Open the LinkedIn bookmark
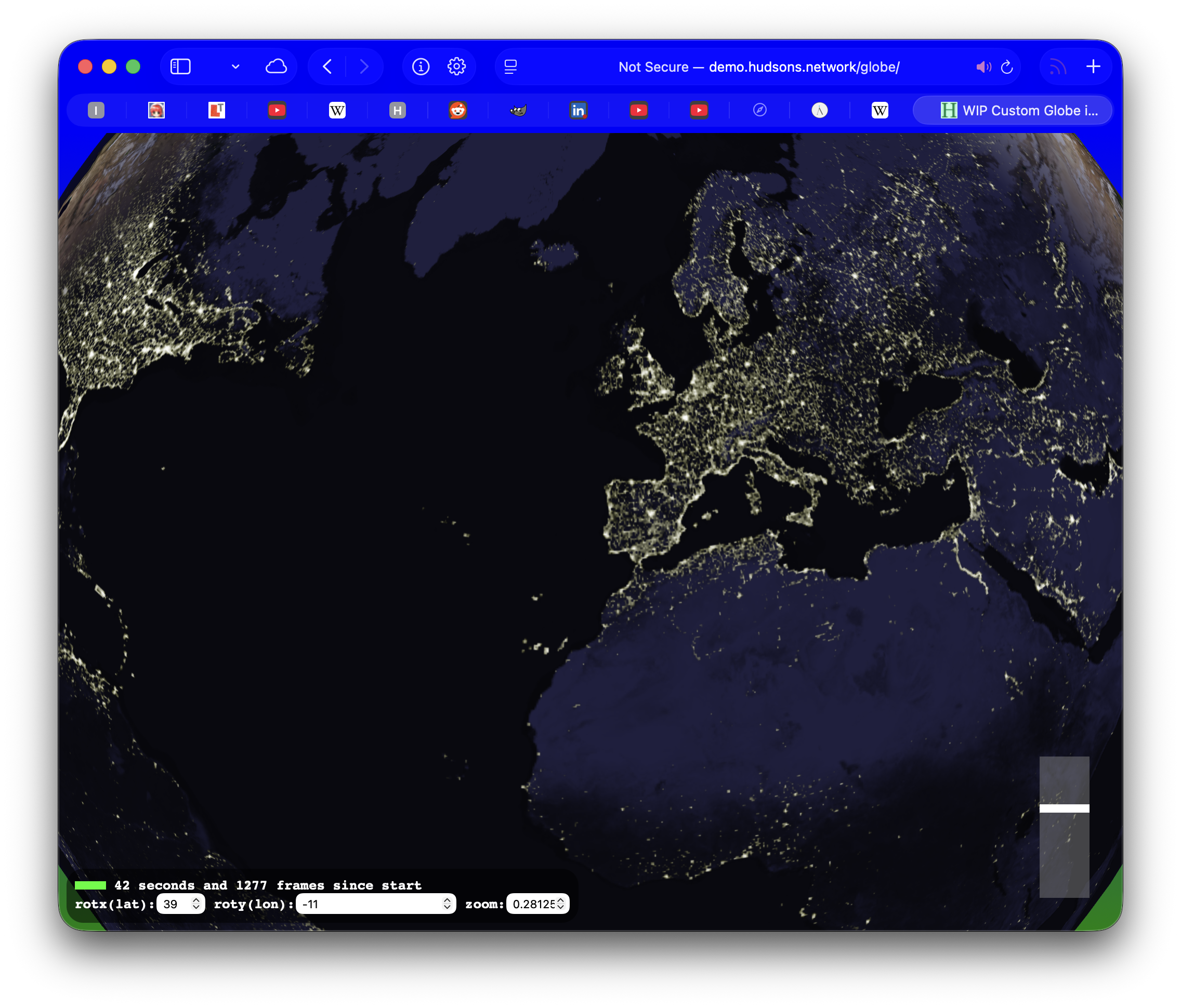1181x1008 pixels. [x=578, y=110]
